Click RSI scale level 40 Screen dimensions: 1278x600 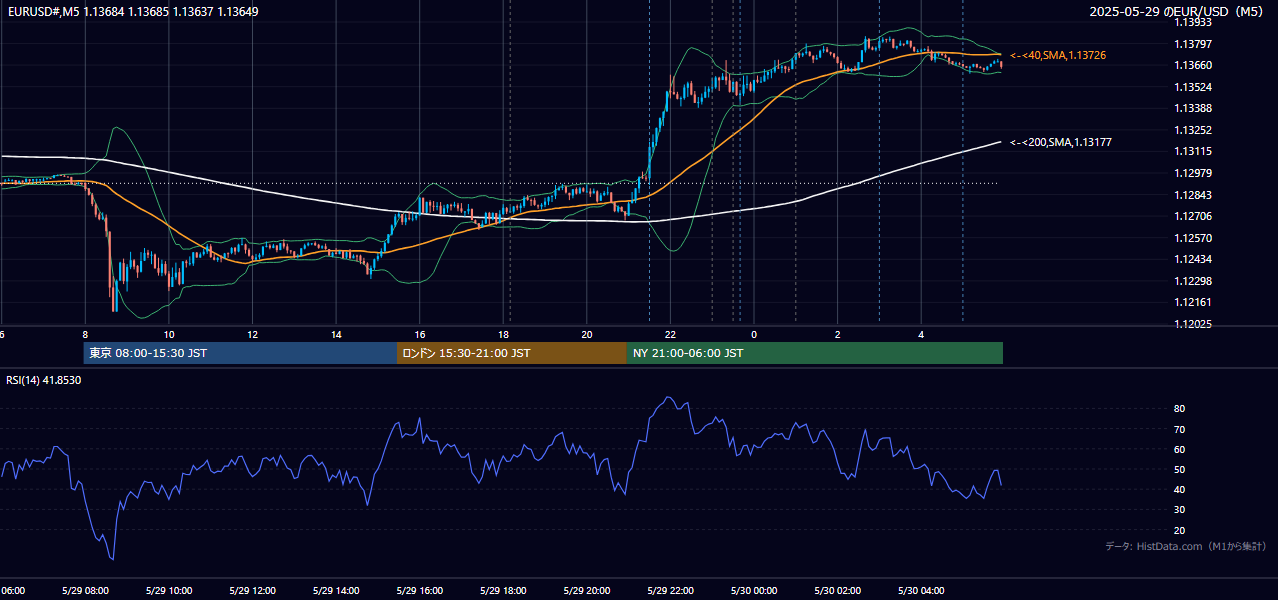[x=1179, y=490]
